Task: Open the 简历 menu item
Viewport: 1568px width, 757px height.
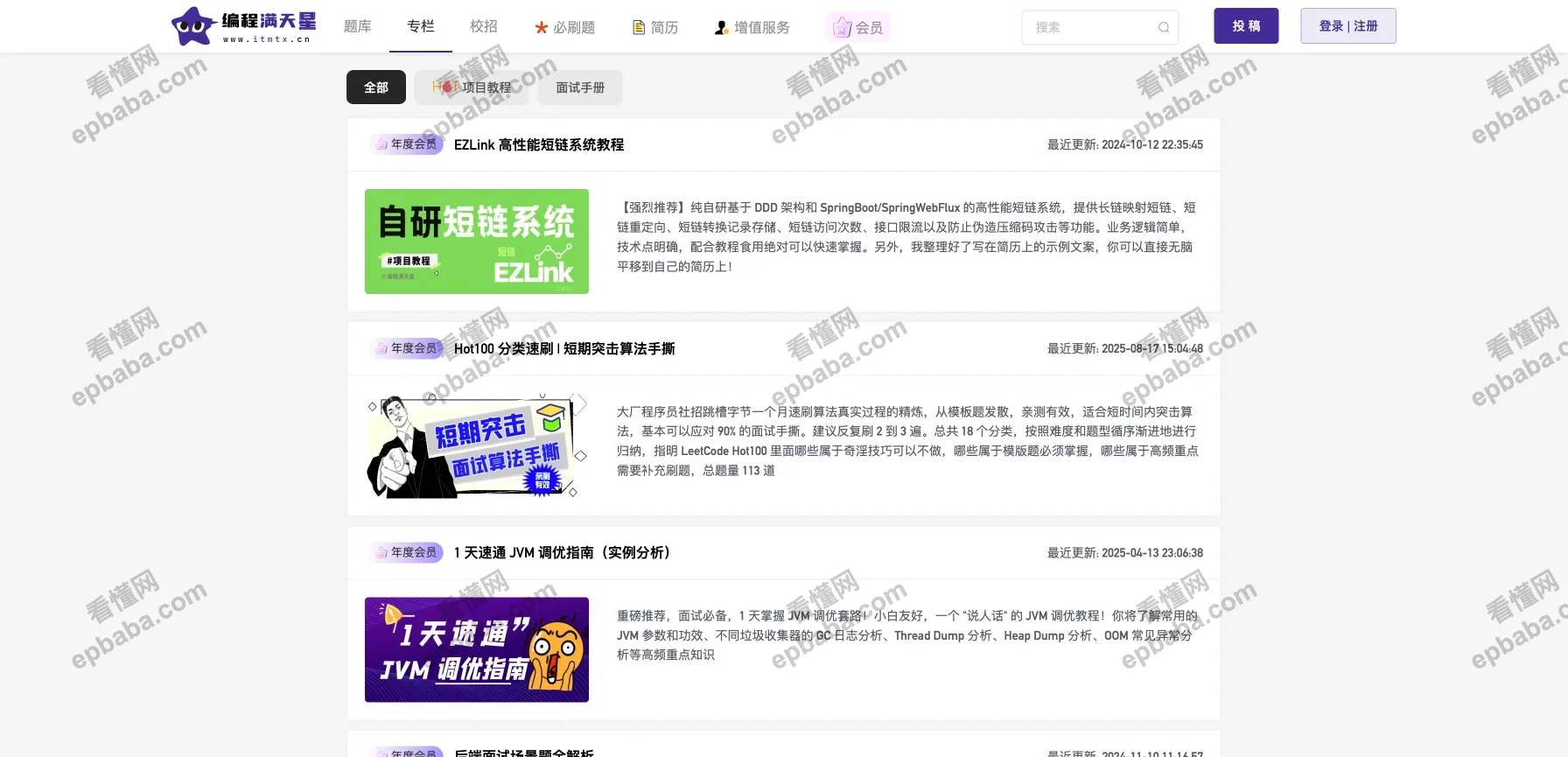Action: 655,27
